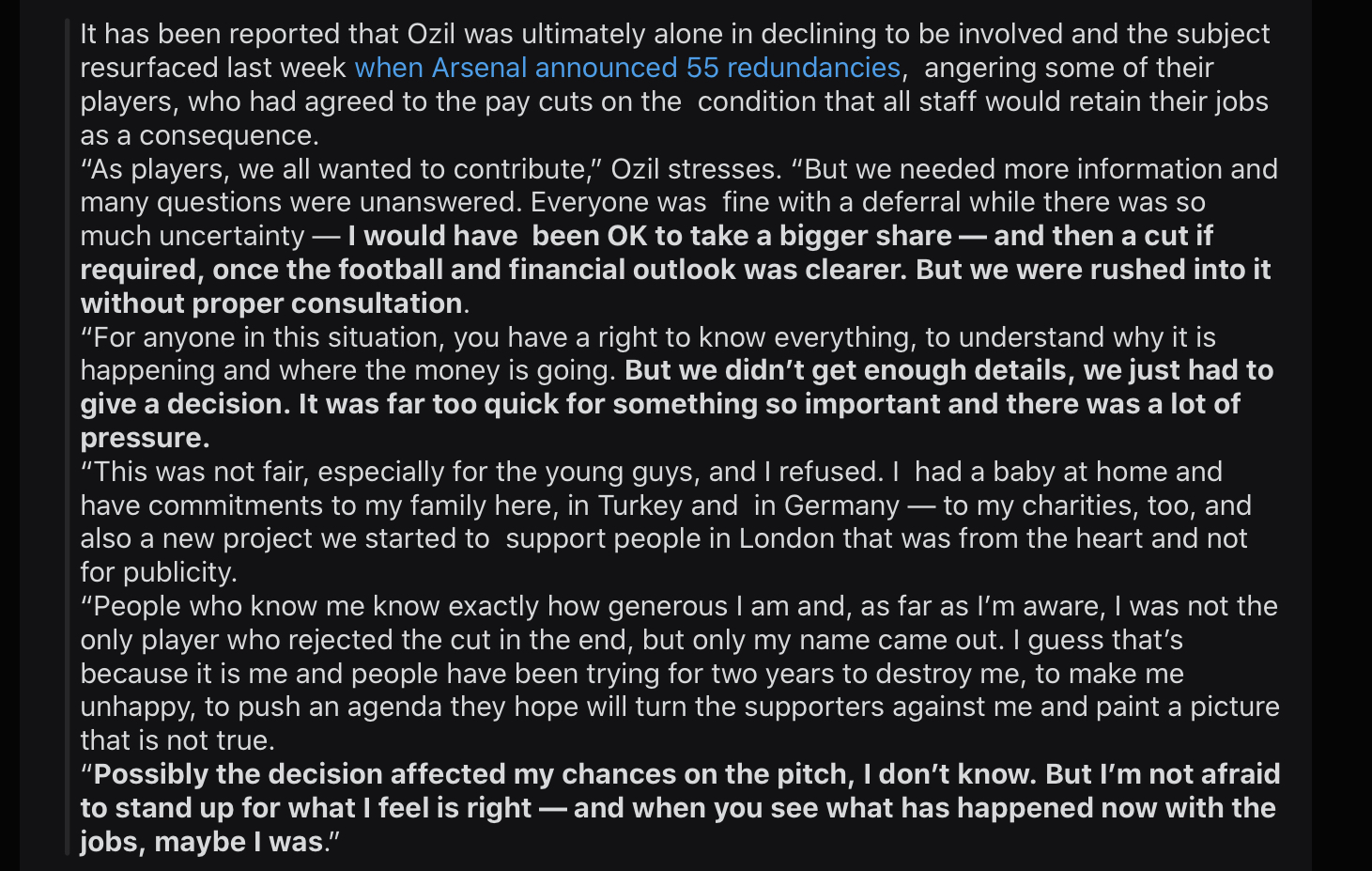Click the final bold words 'jobs, maybe I was'
Viewport: 1372px width, 871px height.
coord(202,842)
